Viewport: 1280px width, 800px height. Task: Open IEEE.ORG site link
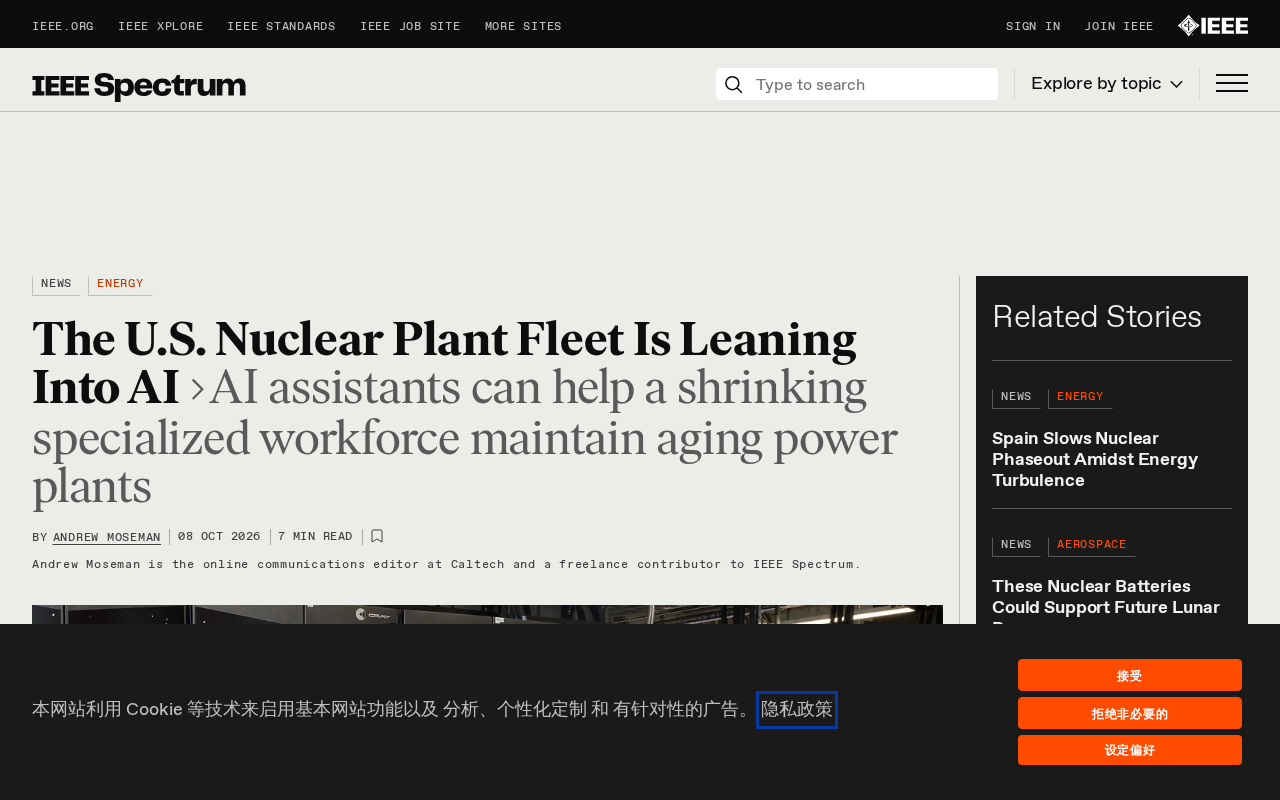tap(63, 27)
